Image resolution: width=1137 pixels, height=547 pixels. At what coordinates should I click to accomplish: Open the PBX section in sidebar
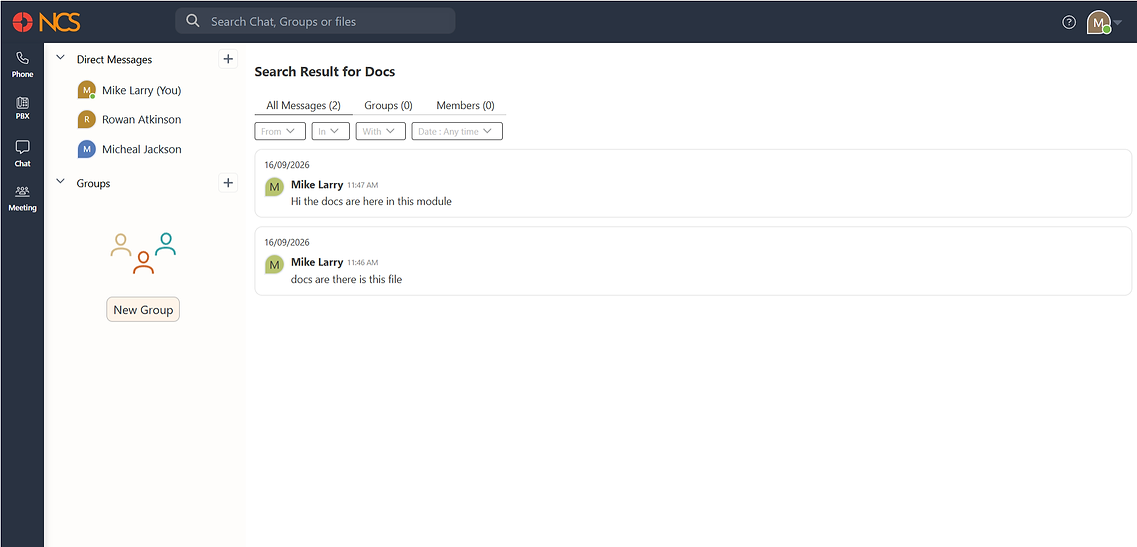coord(22,109)
